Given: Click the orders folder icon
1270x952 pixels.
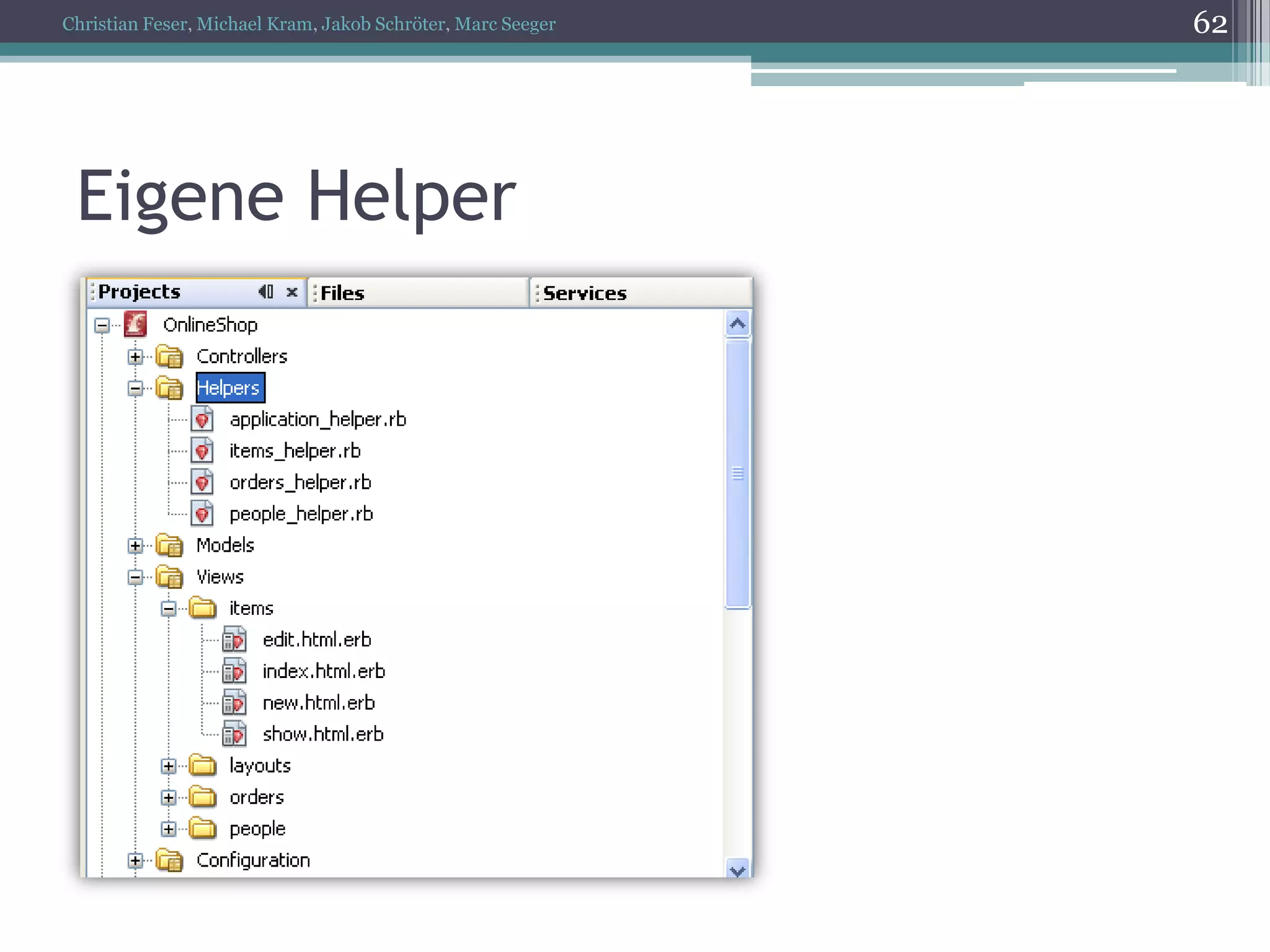Looking at the screenshot, I should tap(203, 797).
